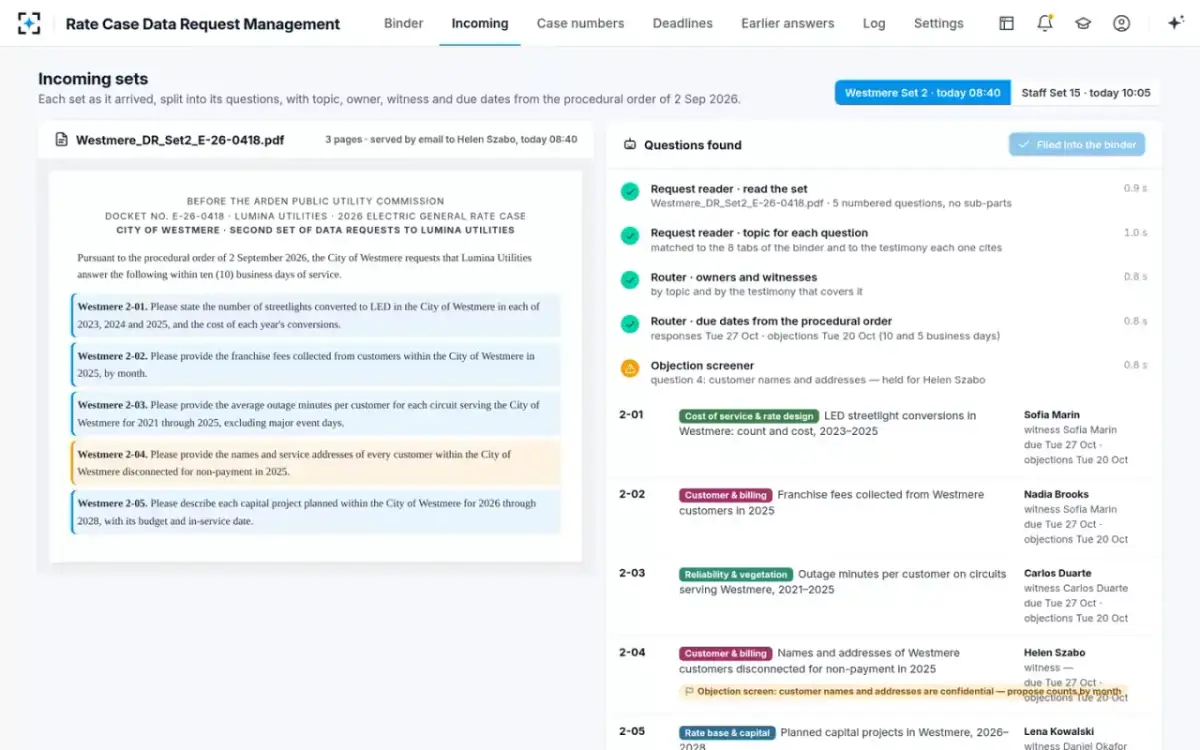Click the Questions found robot icon
1200x750 pixels.
coord(630,145)
